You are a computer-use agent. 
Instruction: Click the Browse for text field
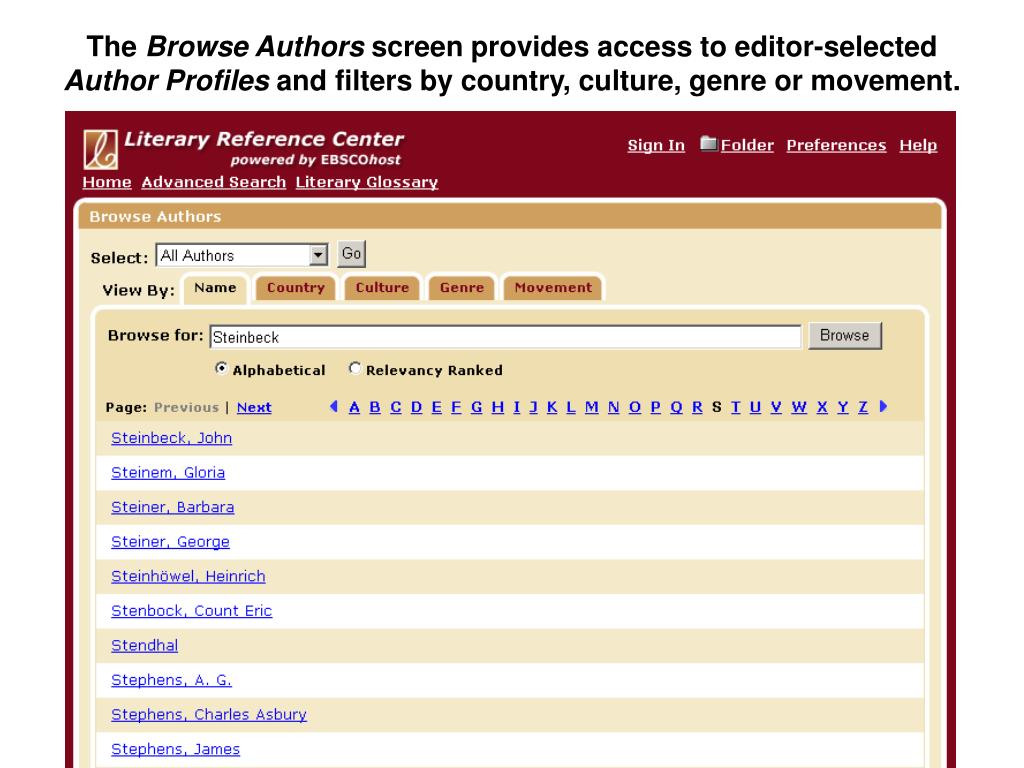[x=505, y=337]
